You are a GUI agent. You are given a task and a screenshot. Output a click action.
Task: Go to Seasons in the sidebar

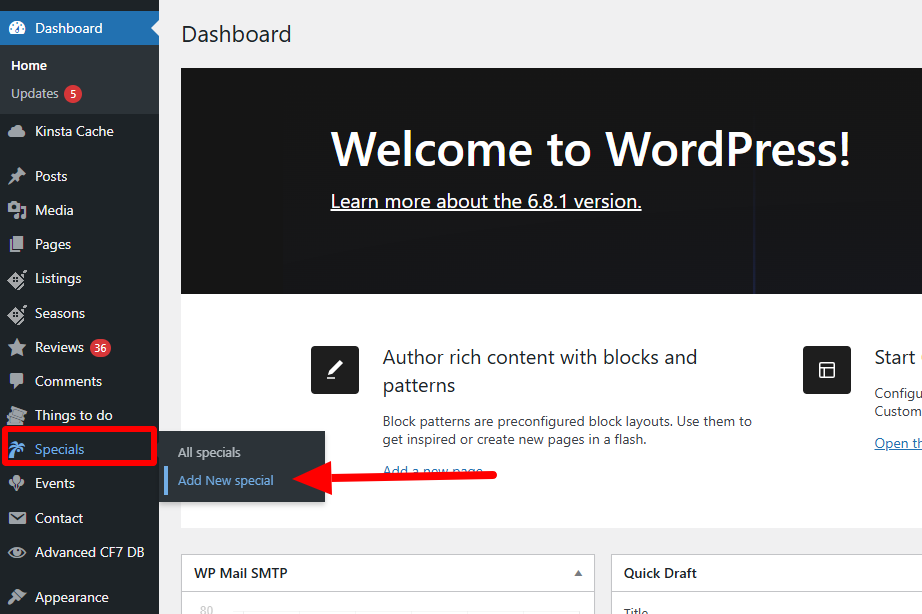coord(60,313)
